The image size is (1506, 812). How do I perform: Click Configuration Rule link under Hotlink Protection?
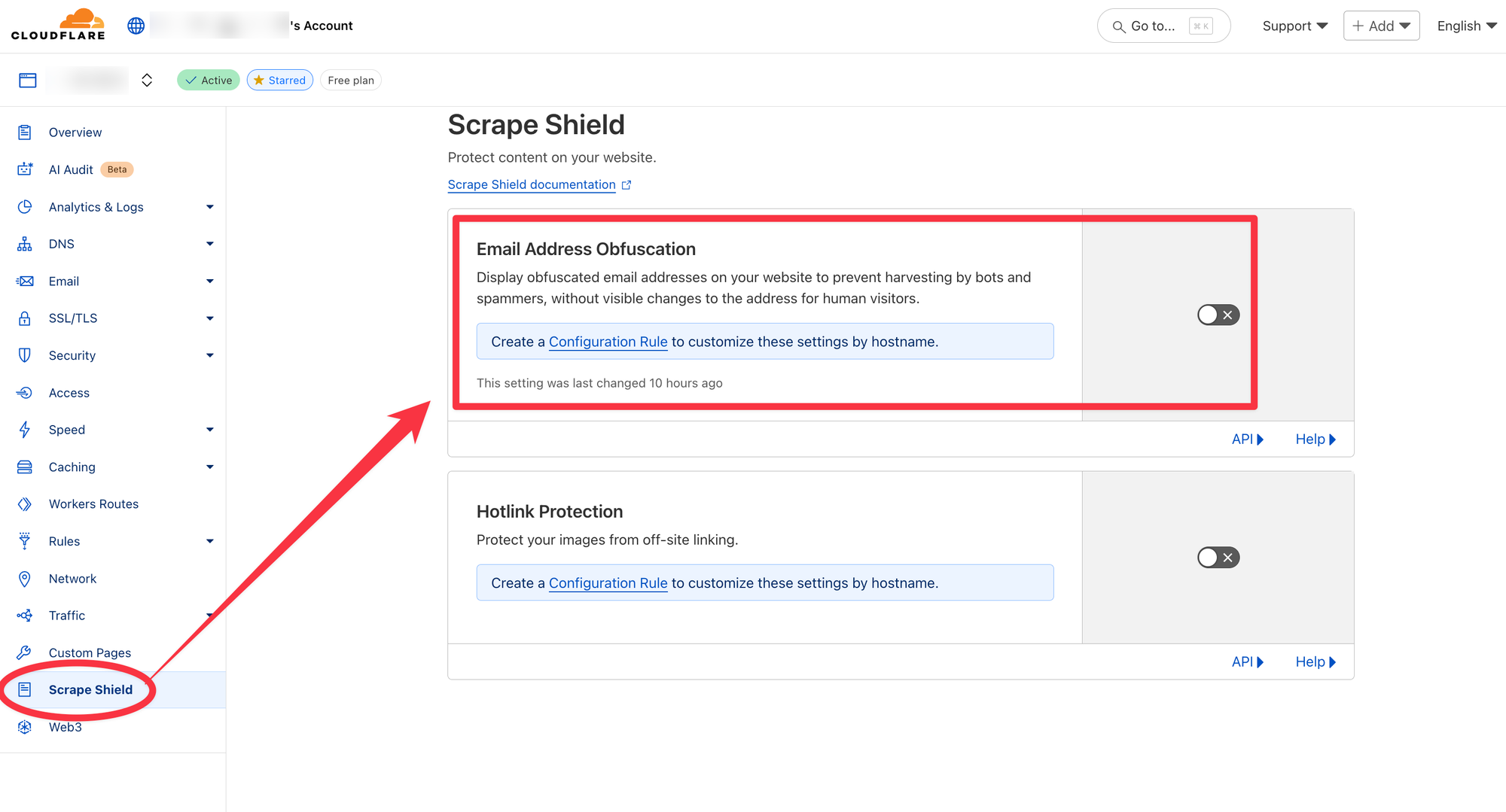click(608, 583)
